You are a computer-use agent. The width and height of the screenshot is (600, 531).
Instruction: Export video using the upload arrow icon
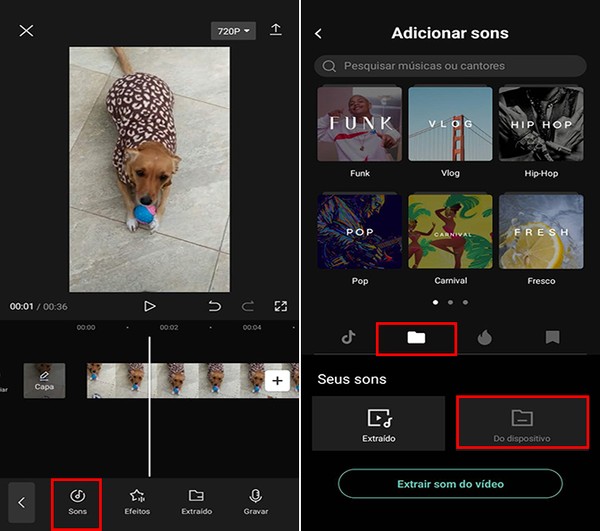276,30
